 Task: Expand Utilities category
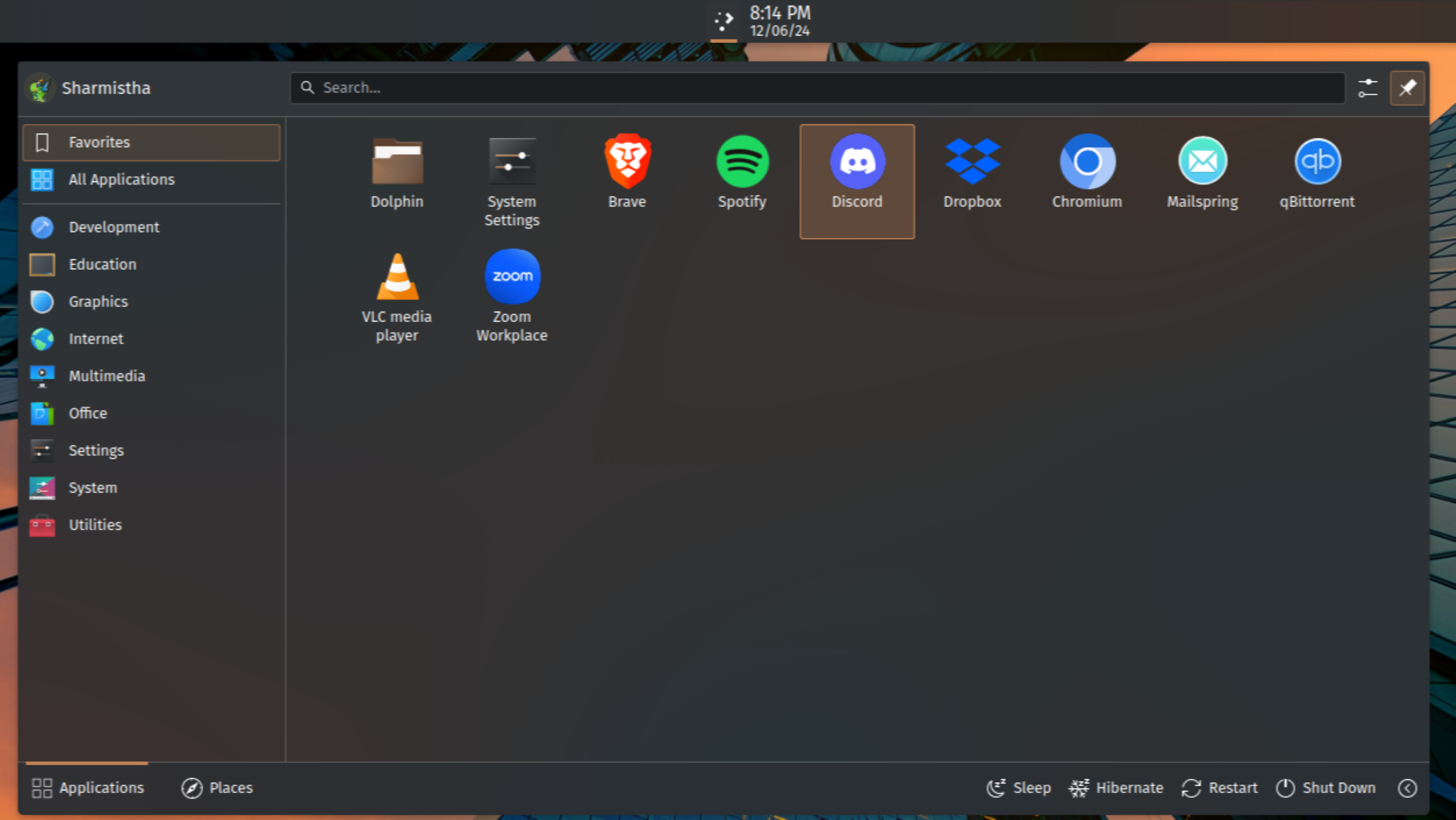click(94, 524)
